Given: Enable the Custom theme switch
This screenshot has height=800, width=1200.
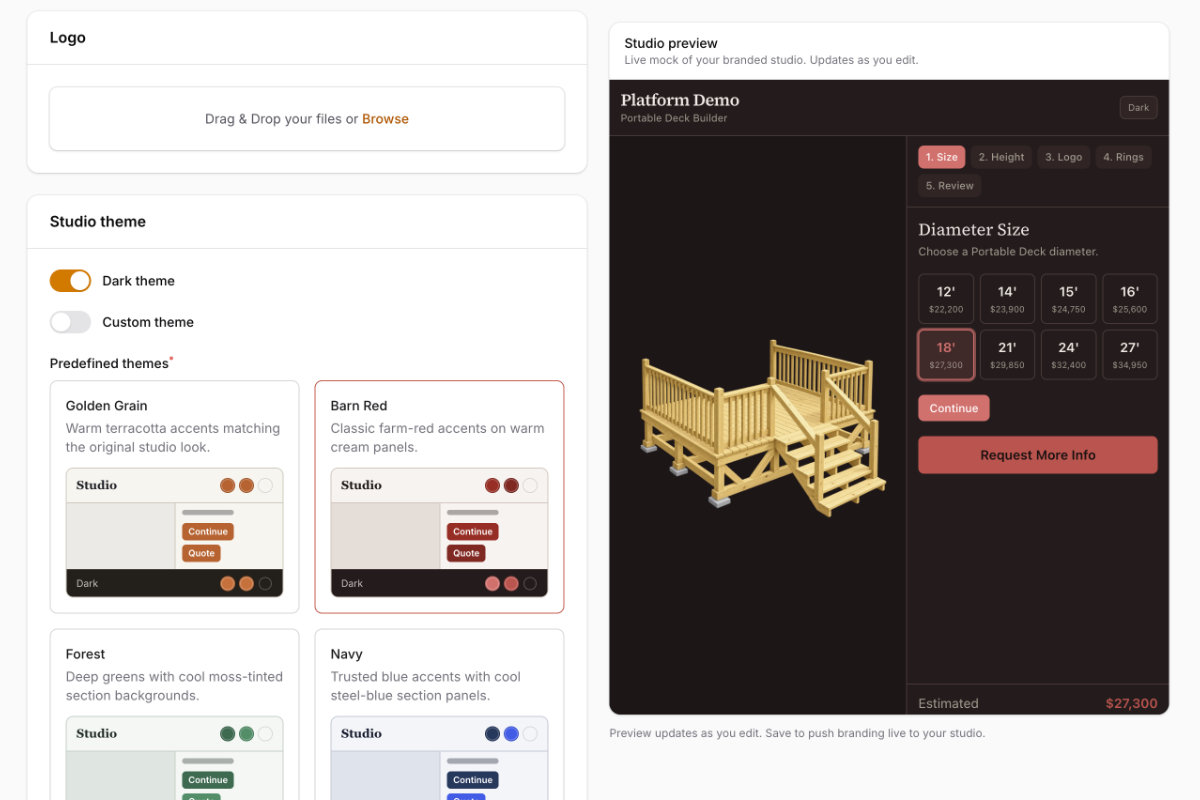Looking at the screenshot, I should click(x=70, y=322).
